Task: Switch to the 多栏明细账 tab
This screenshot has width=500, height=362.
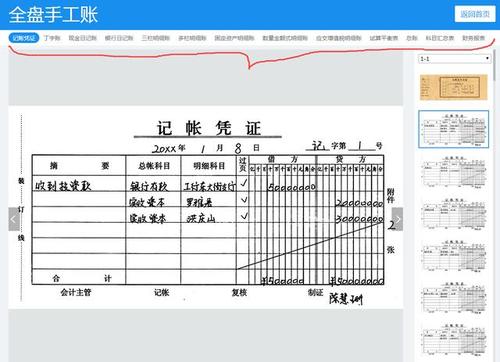Action: [192, 38]
